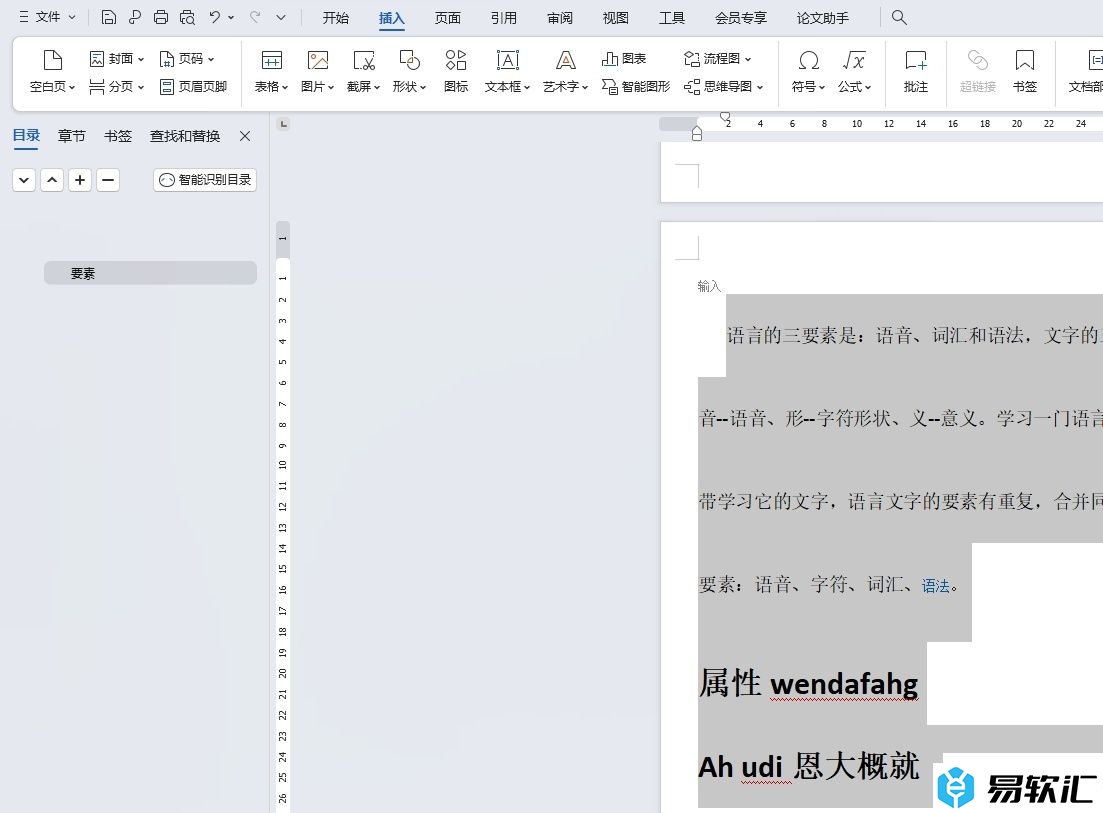This screenshot has width=1103, height=813.
Task: Insert a chart with 图表
Action: [624, 59]
